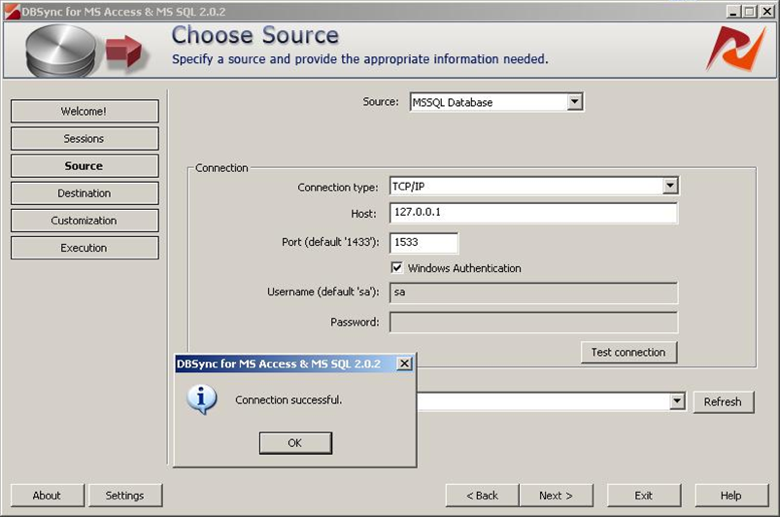
Task: Open Help
Action: [731, 496]
